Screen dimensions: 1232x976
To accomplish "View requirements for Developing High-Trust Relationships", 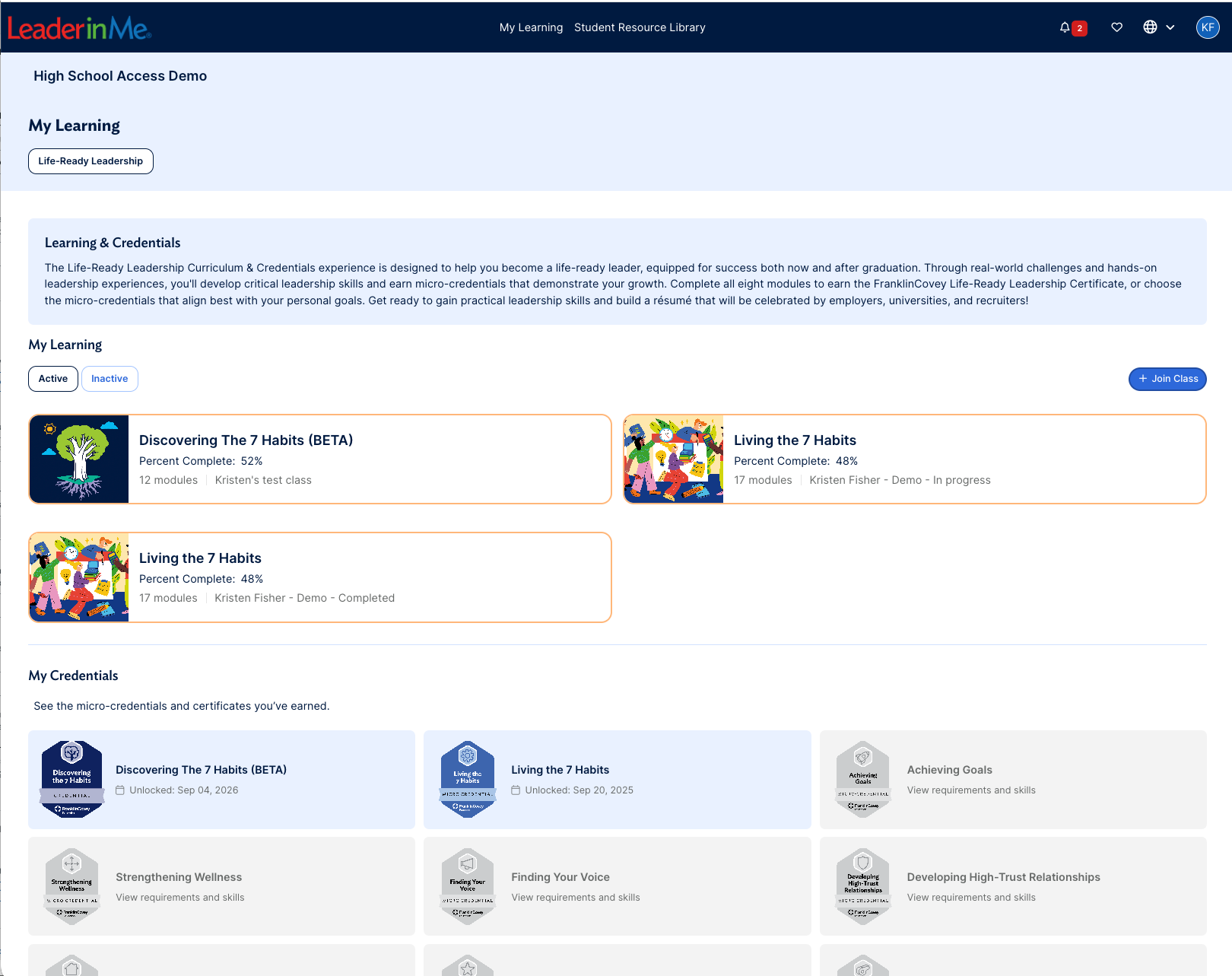I will tap(971, 898).
